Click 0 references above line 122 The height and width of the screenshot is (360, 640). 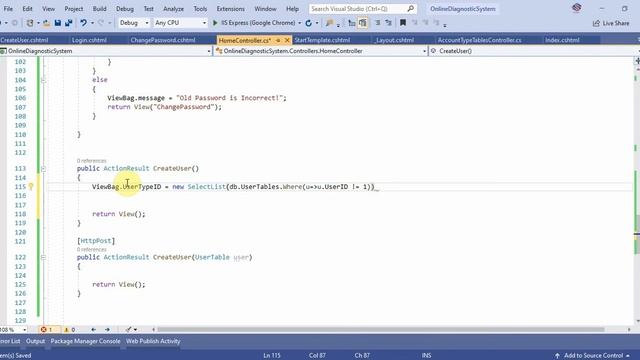coord(91,249)
